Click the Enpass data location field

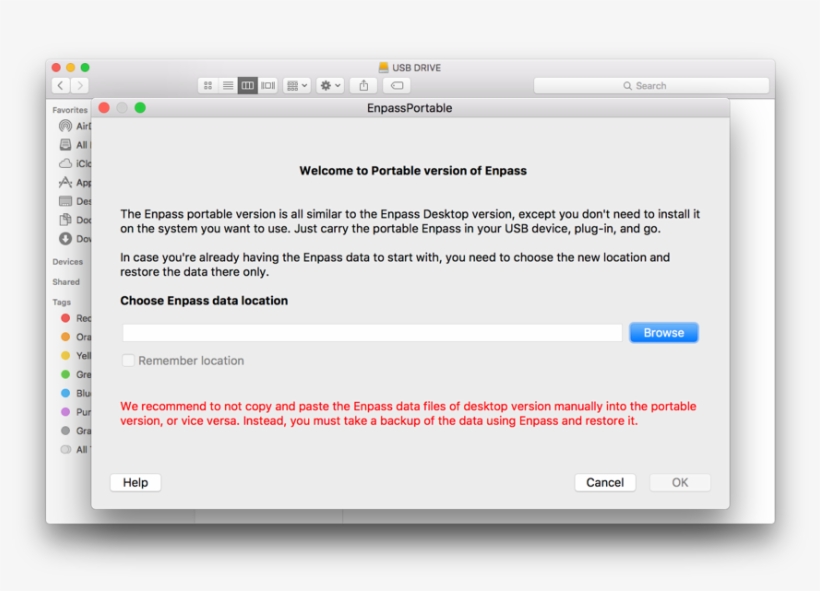tap(372, 333)
